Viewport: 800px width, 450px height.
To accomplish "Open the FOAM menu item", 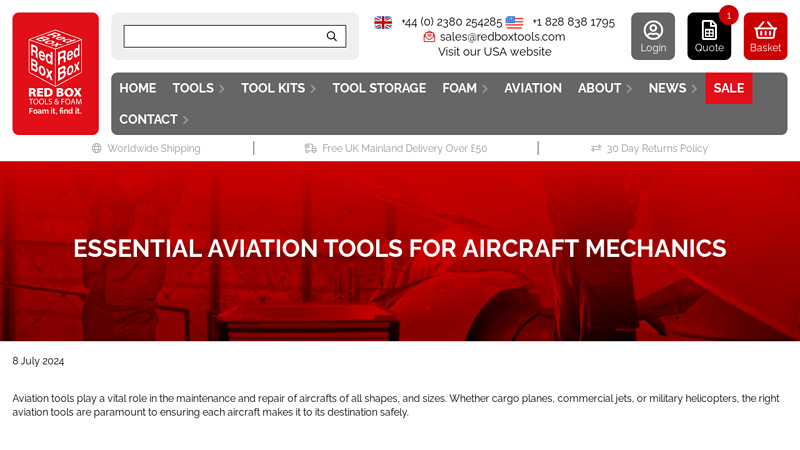I will coord(459,88).
